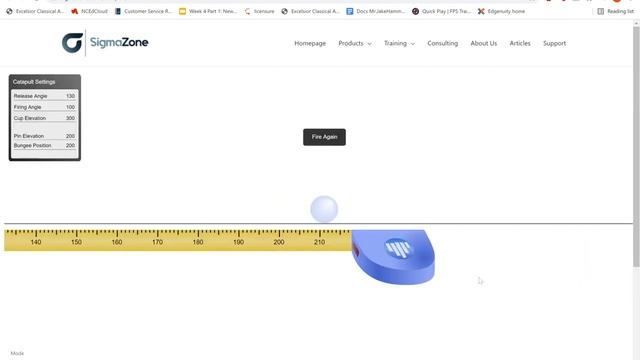
Task: Click the Release Angle label
Action: click(x=30, y=96)
